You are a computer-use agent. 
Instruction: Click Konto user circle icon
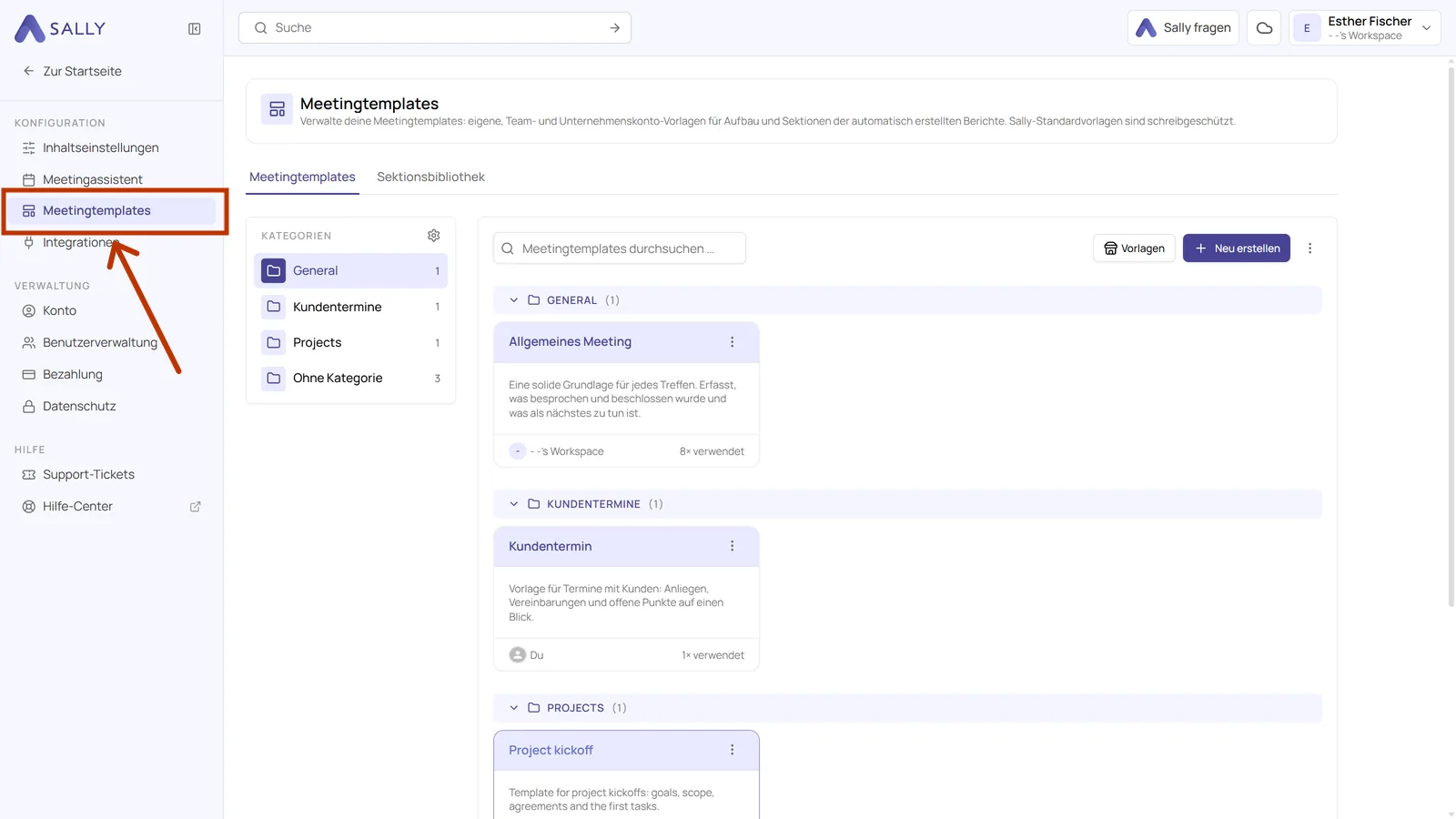pyautogui.click(x=29, y=310)
